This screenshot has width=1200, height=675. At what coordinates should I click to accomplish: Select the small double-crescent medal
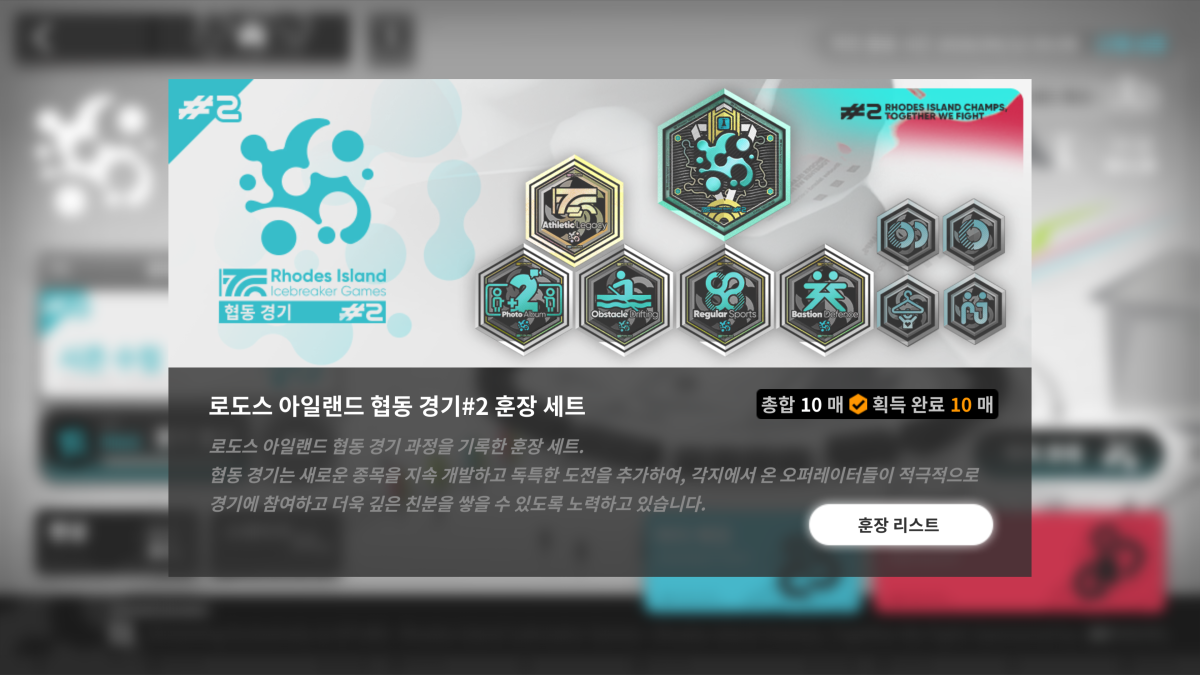coord(908,234)
